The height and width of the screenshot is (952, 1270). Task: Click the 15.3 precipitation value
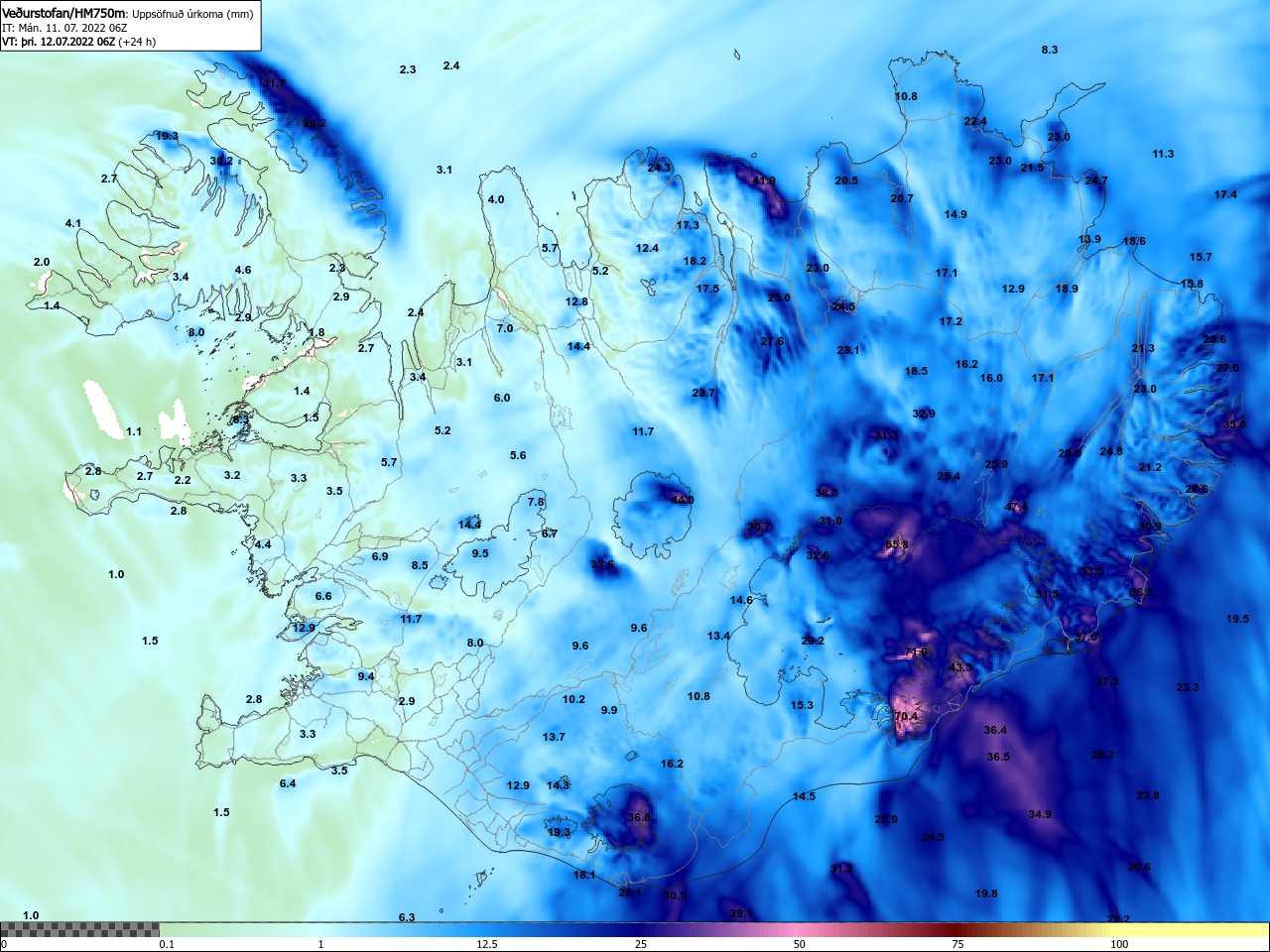point(802,705)
